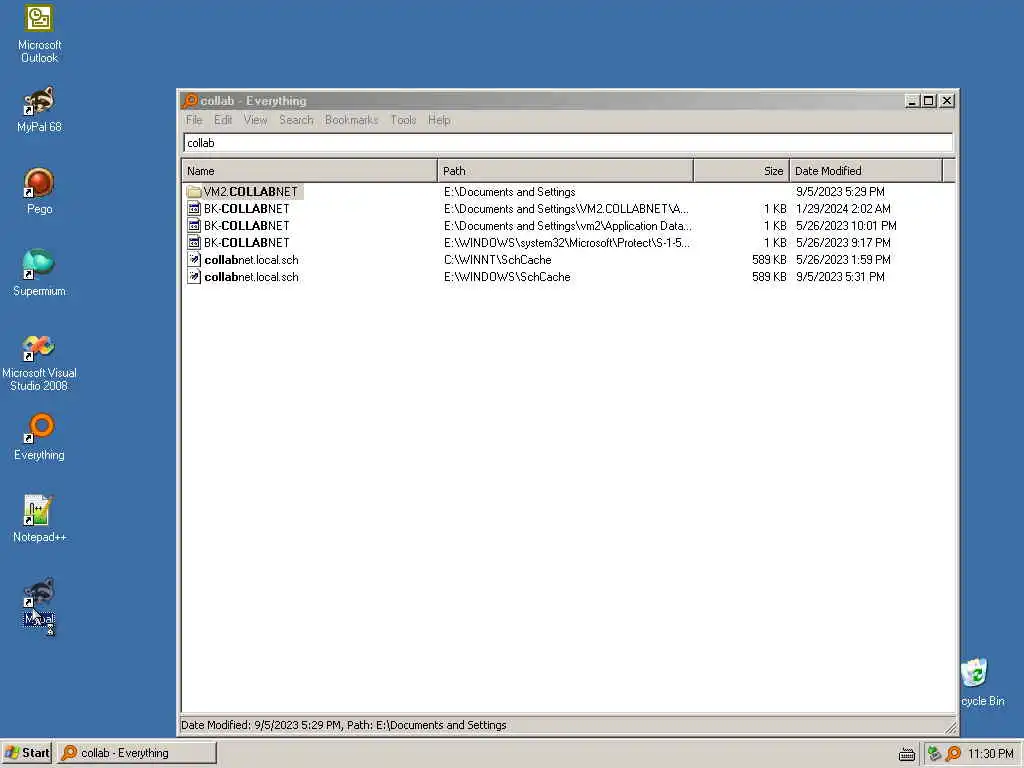Viewport: 1024px width, 768px height.
Task: Click the VM2.COLLABNET folder icon
Action: point(193,191)
